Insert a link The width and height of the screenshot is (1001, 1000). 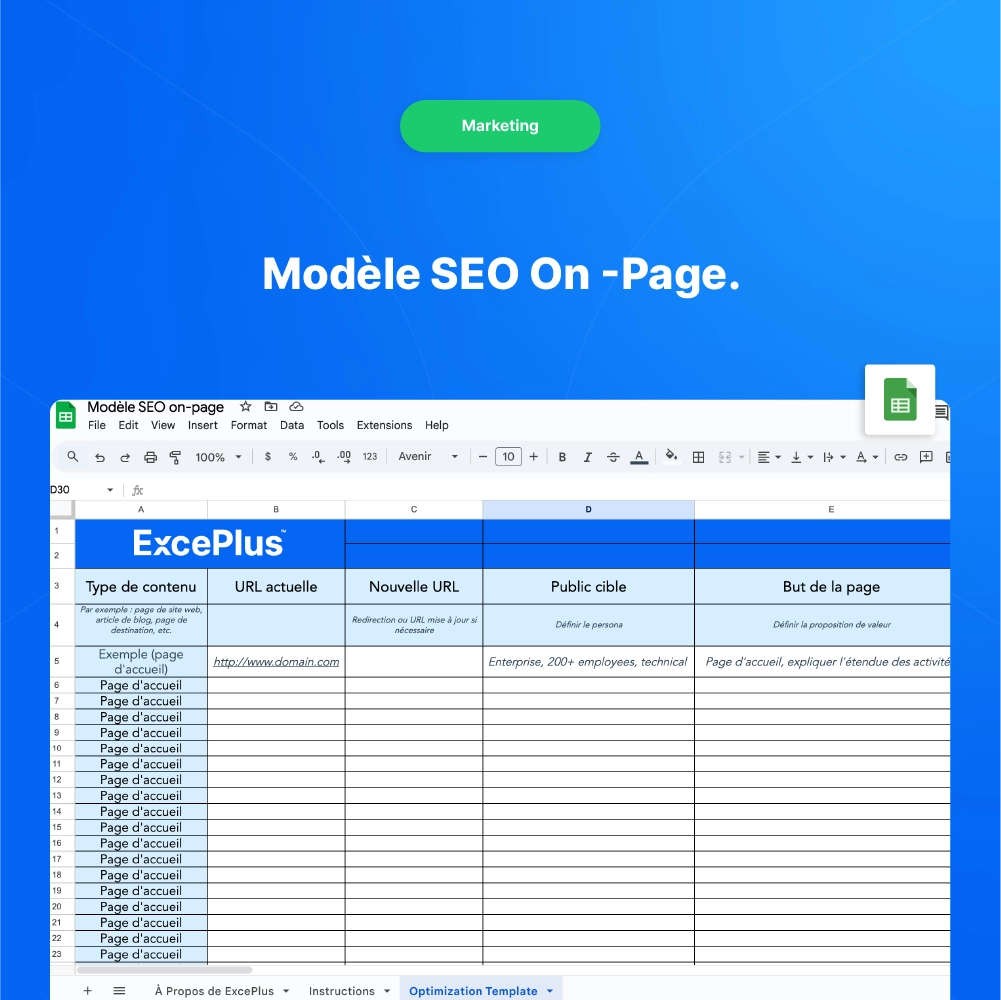click(901, 457)
